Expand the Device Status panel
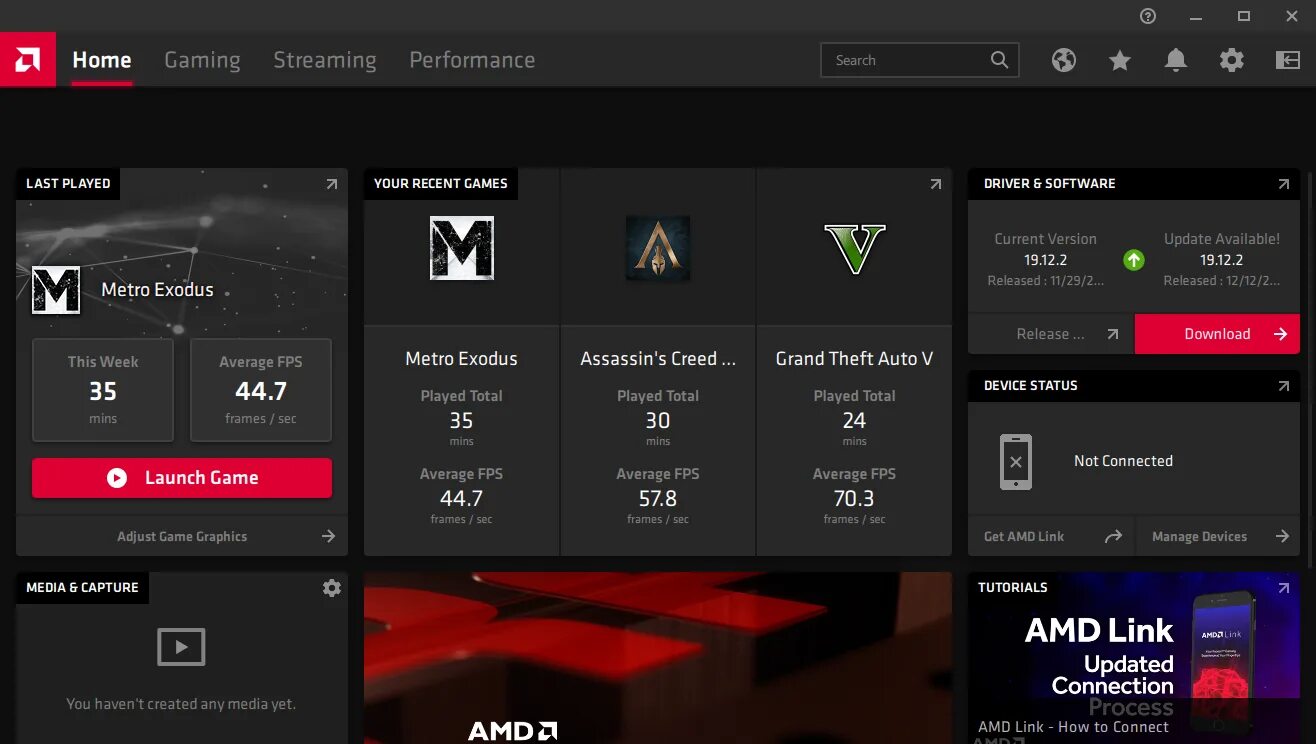 [1283, 386]
